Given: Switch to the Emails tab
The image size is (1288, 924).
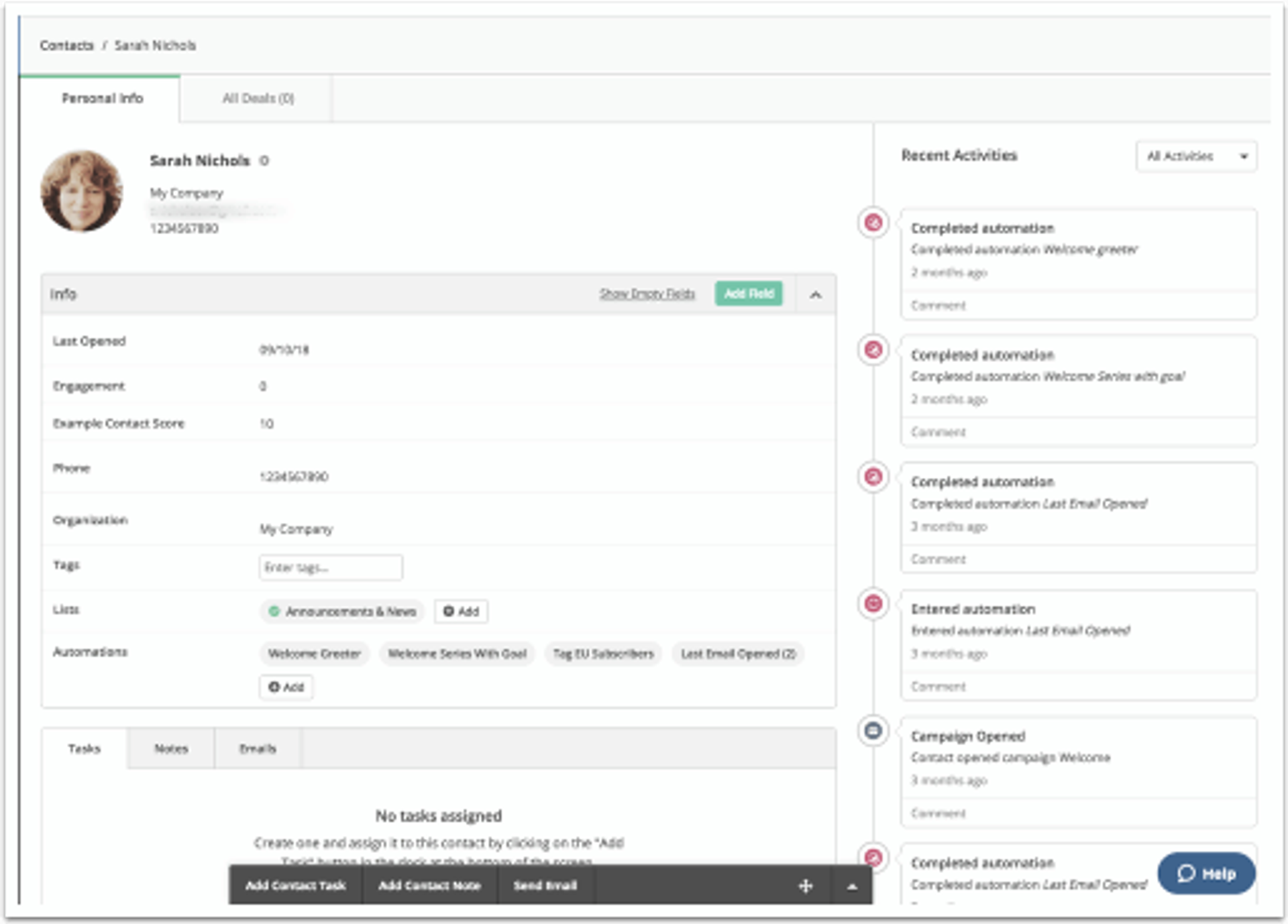Looking at the screenshot, I should 258,748.
